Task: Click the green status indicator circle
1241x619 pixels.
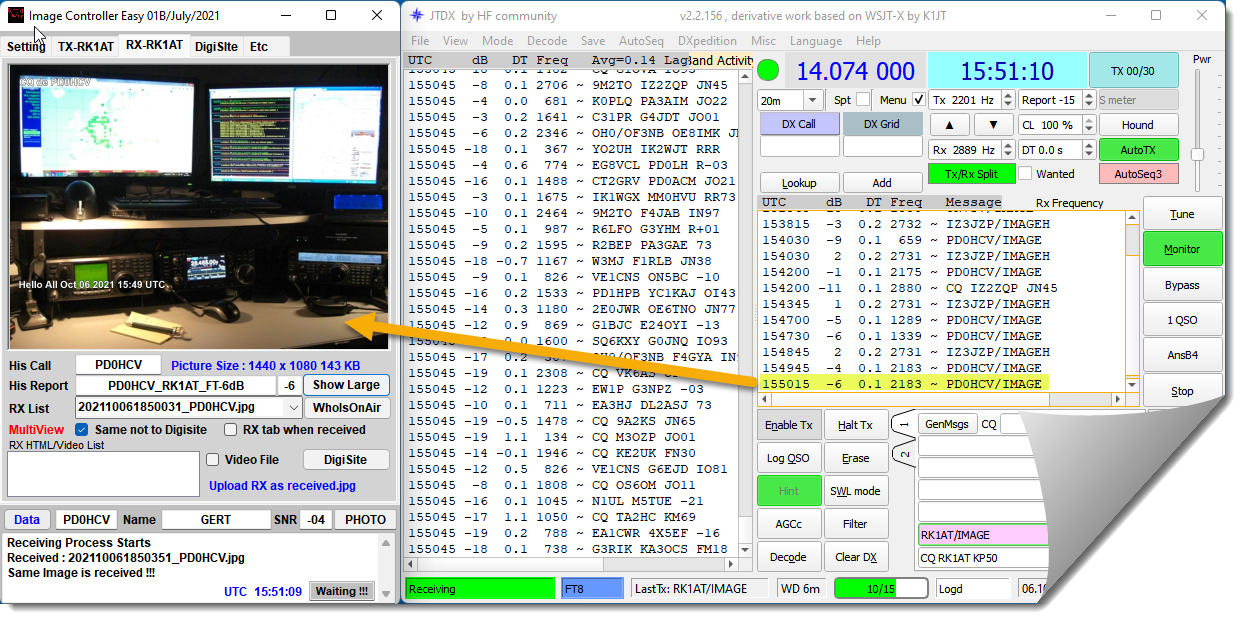Action: click(x=767, y=71)
